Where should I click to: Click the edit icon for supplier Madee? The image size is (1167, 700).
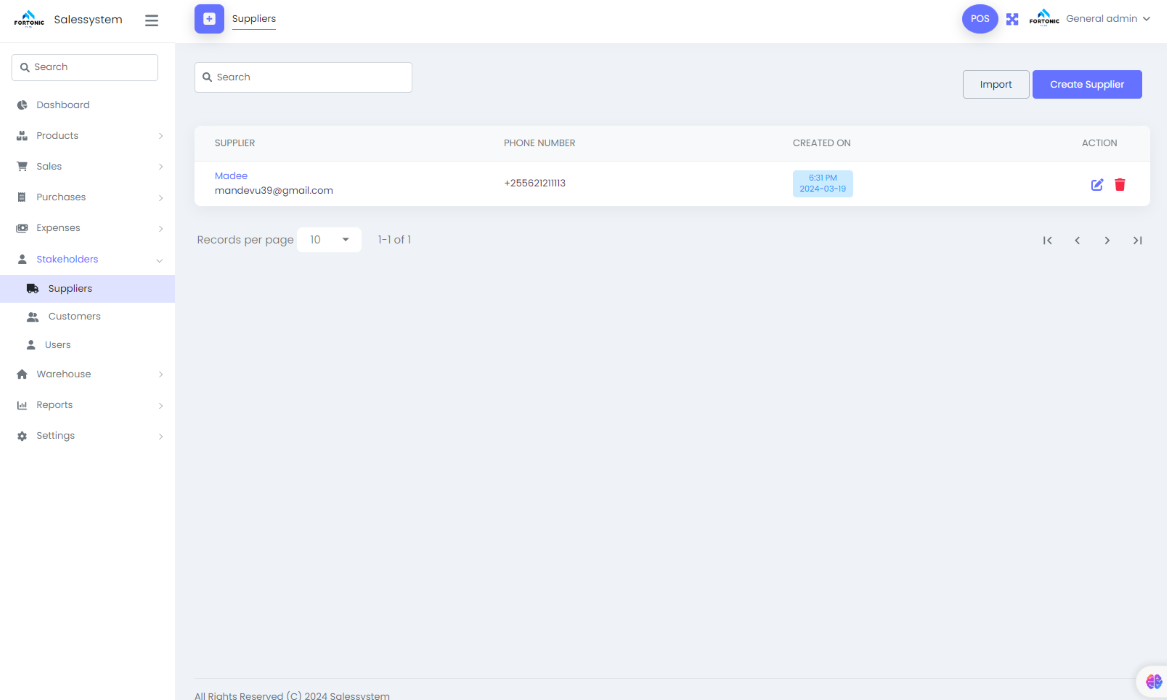(x=1097, y=185)
